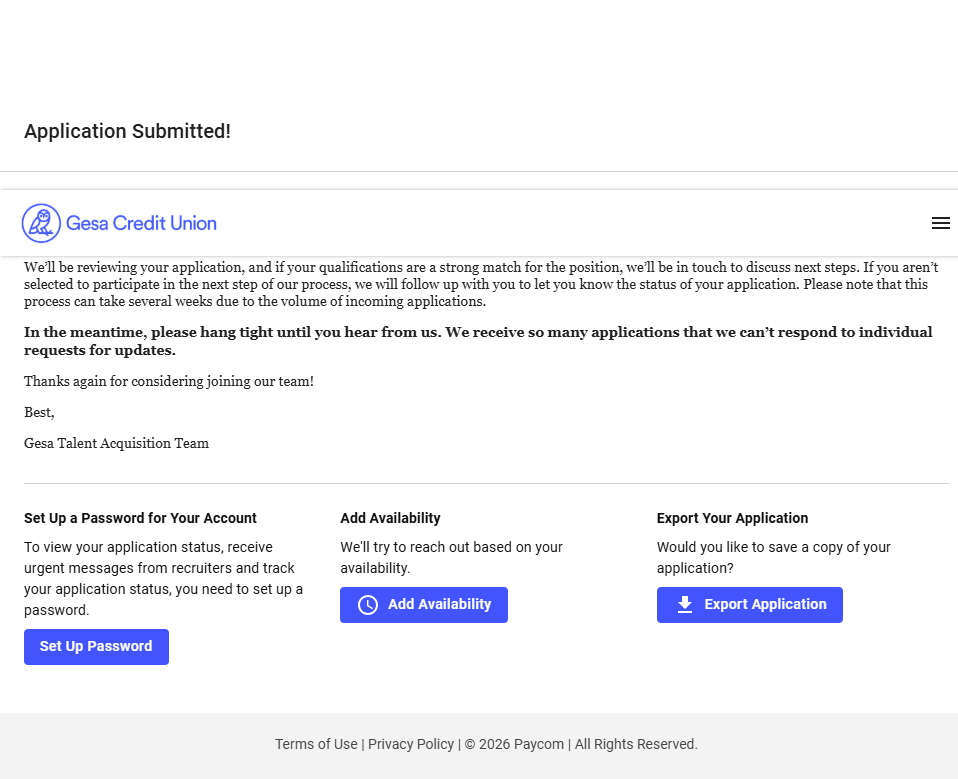Click the "Set Up a Password for Your Account" heading
Viewport: 958px width, 779px height.
[x=140, y=518]
